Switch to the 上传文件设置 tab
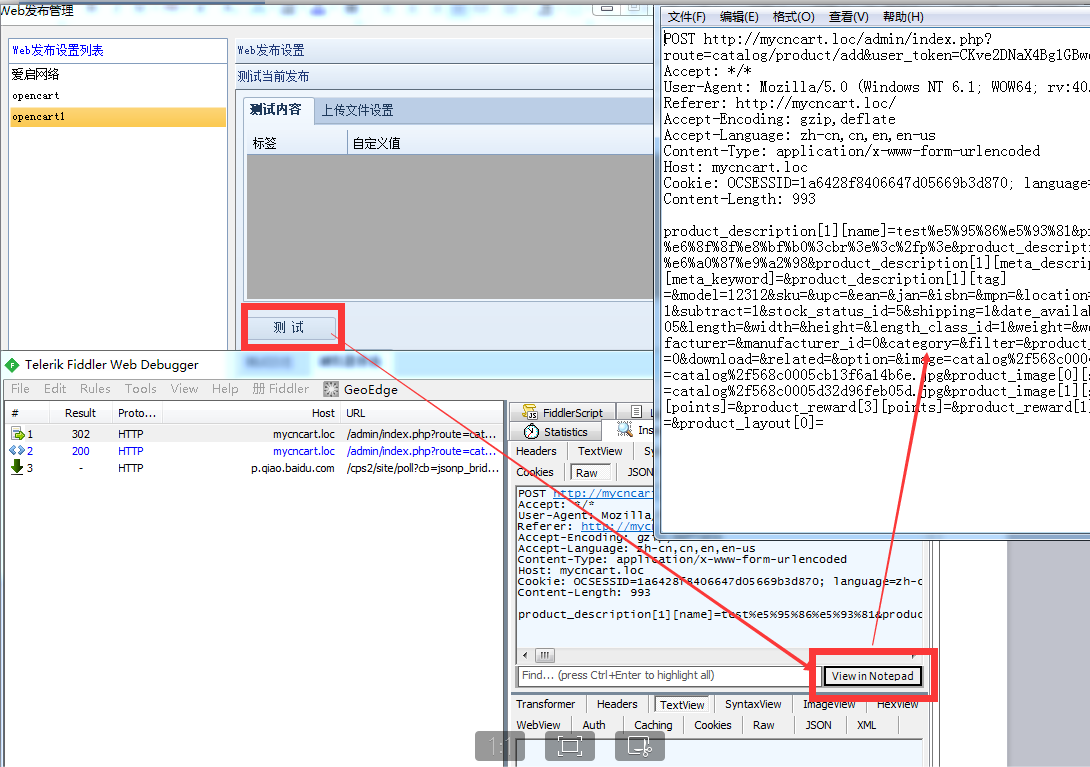Viewport: 1090px width, 767px height. [x=357, y=110]
